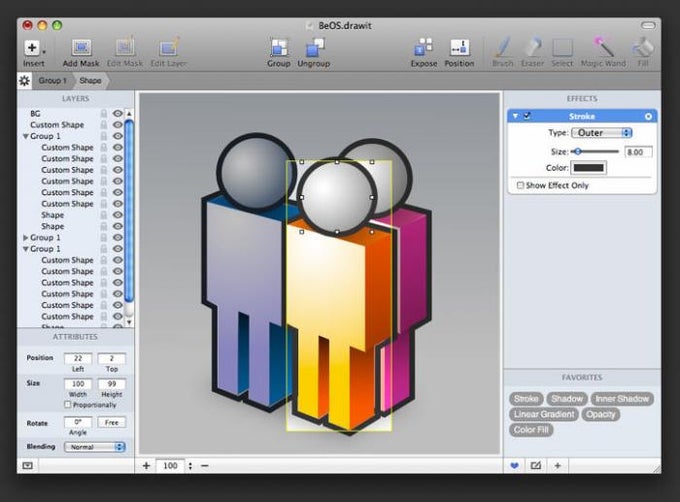Collapse the third Group 1 layer

pos(26,249)
